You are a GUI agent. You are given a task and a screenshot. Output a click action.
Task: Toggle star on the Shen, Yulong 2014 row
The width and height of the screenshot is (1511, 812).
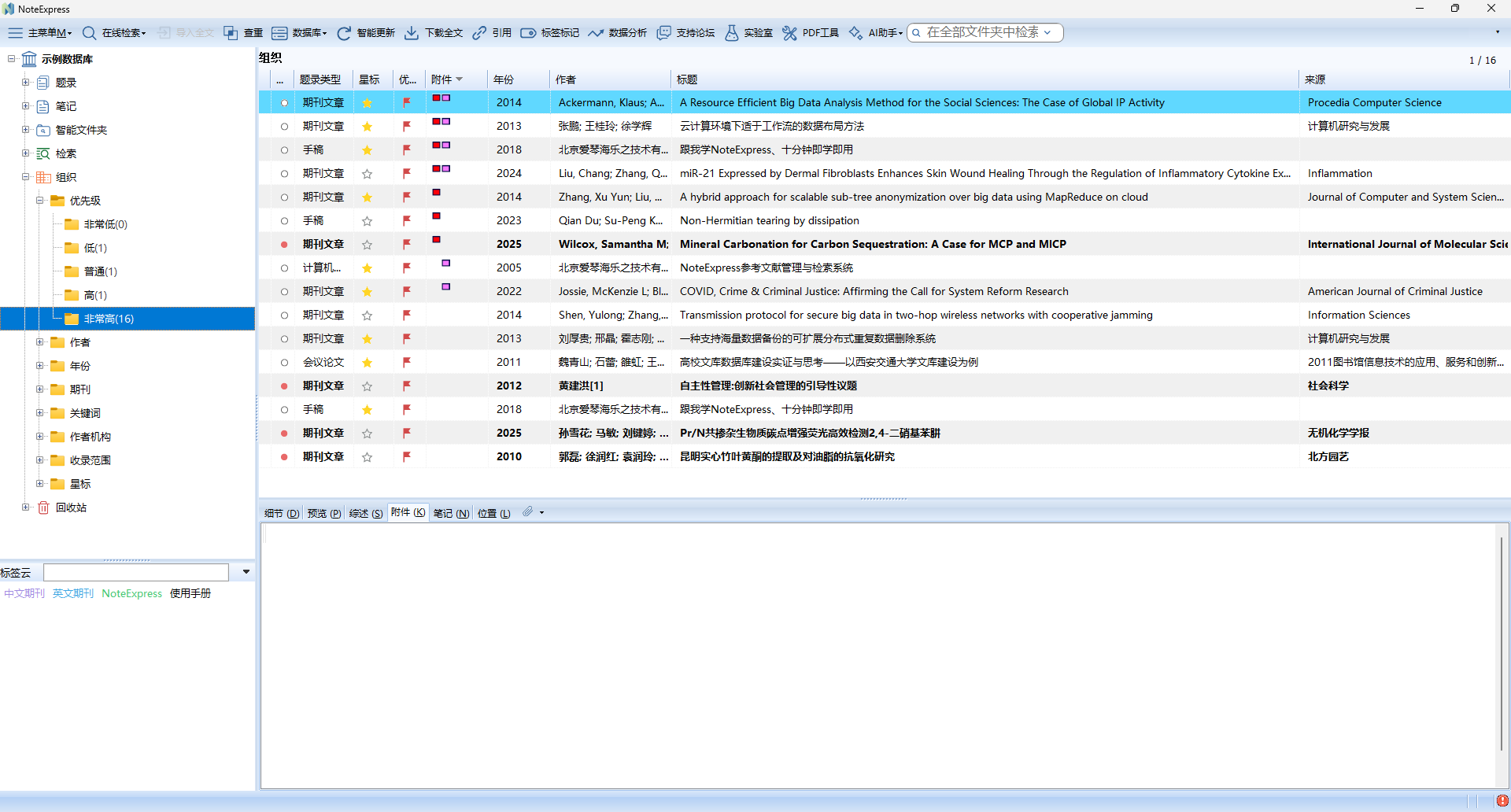tap(367, 315)
